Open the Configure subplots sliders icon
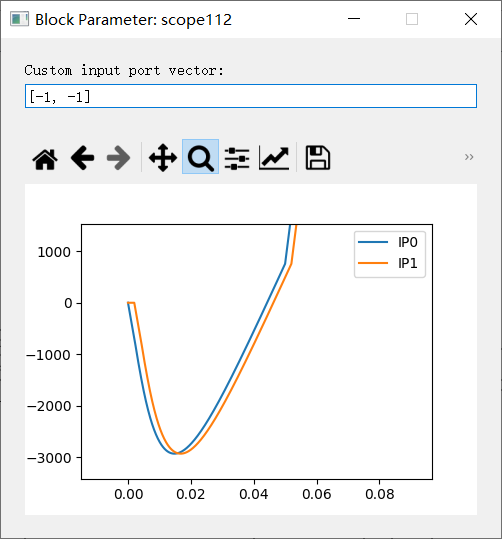This screenshot has height=539, width=502. coord(237,158)
